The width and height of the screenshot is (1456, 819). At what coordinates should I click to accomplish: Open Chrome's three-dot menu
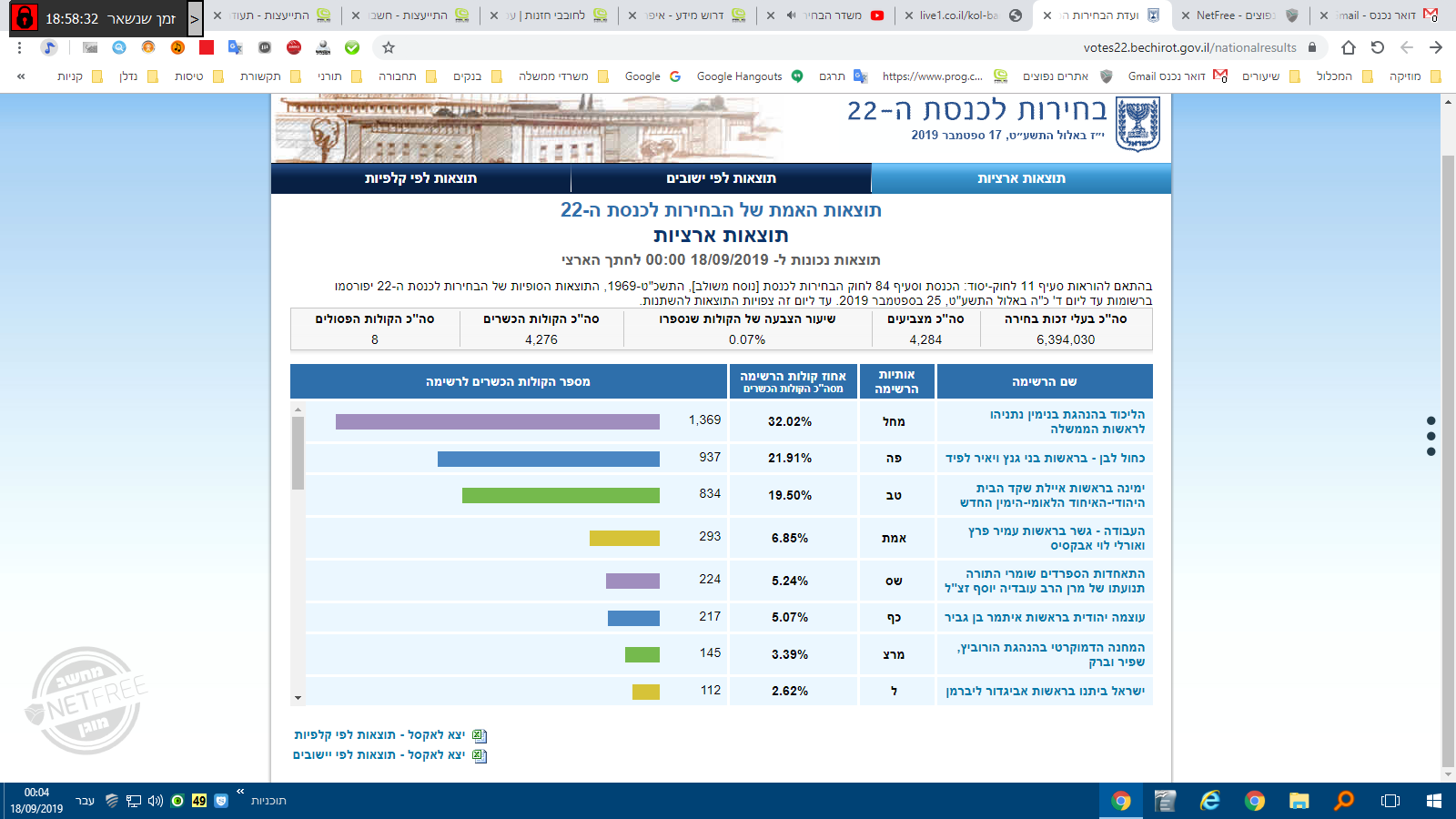coord(20,47)
